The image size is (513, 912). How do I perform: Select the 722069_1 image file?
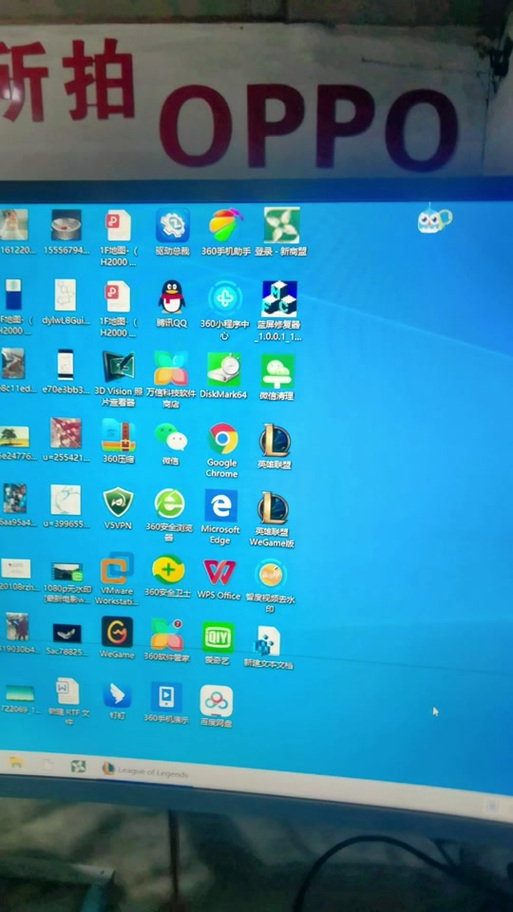(19, 699)
